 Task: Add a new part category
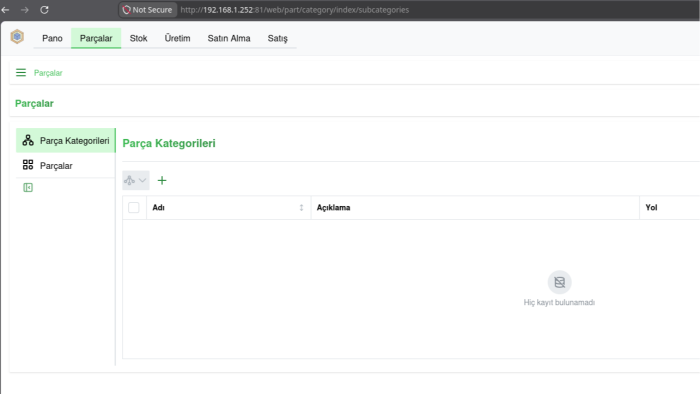click(x=162, y=180)
